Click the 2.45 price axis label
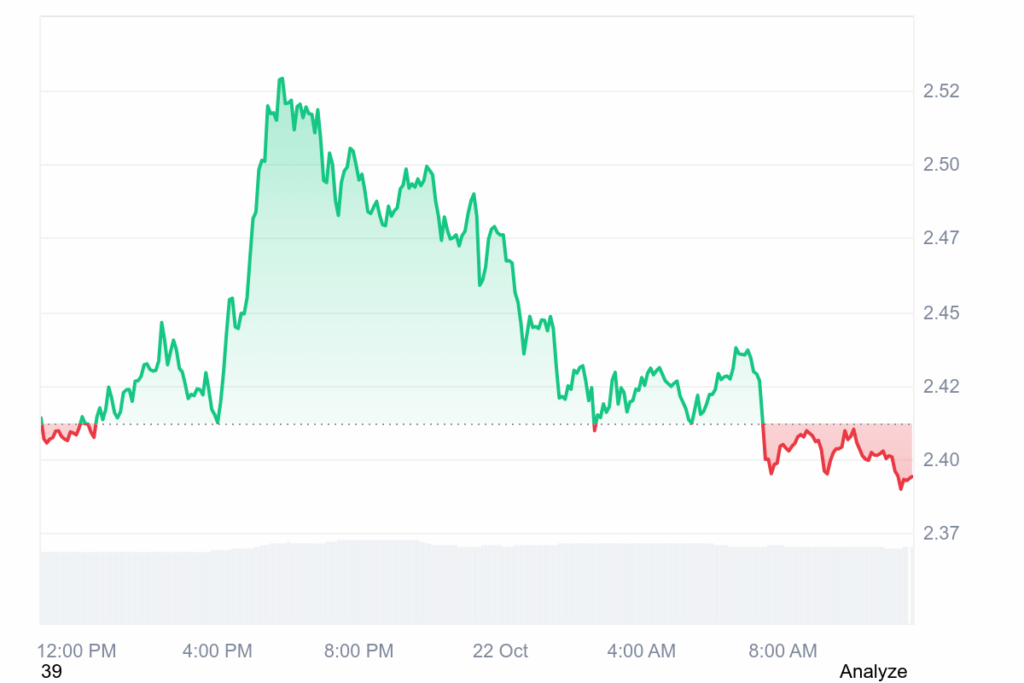 940,313
